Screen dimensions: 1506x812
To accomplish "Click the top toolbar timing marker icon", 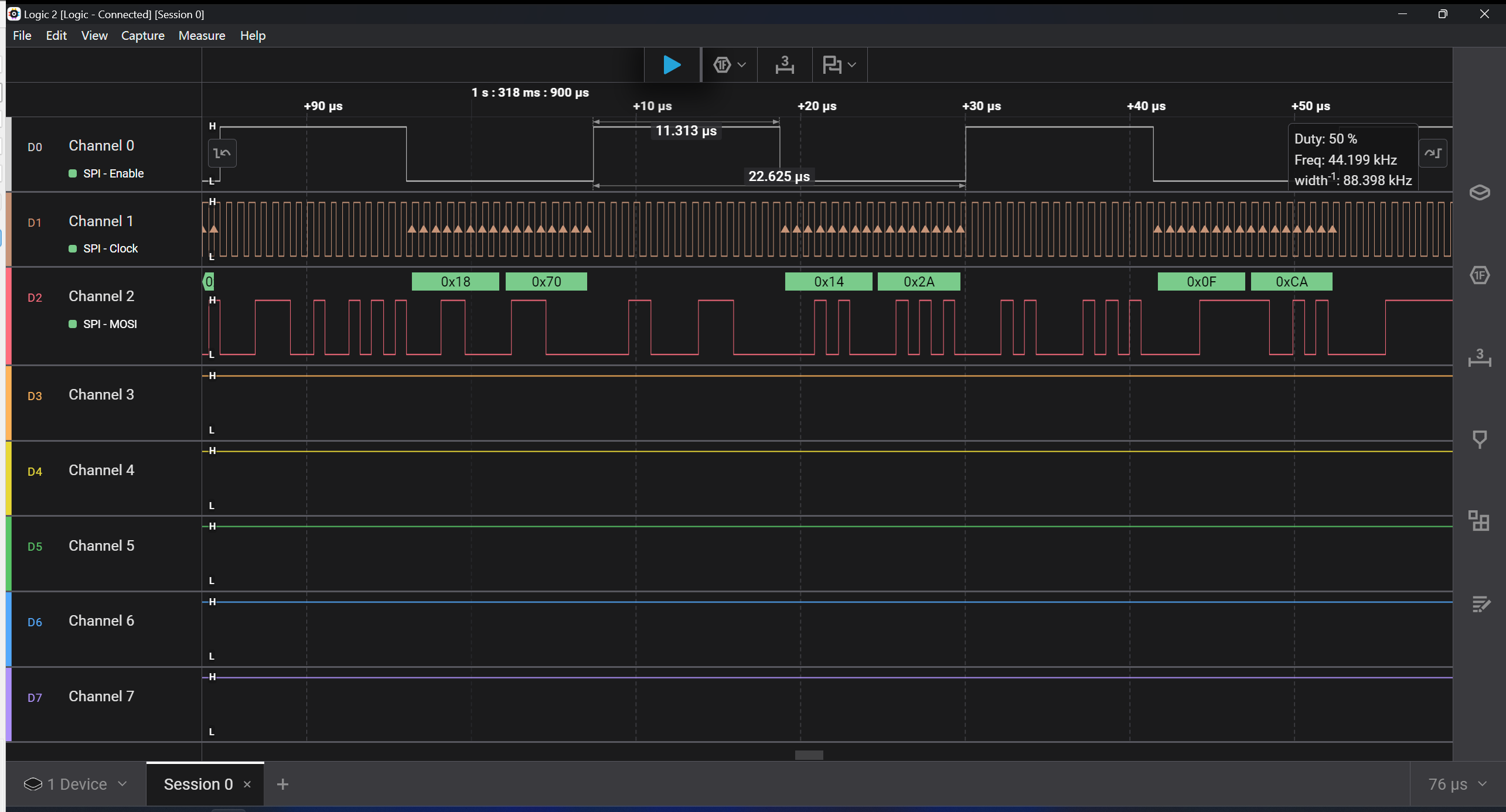I will point(784,64).
